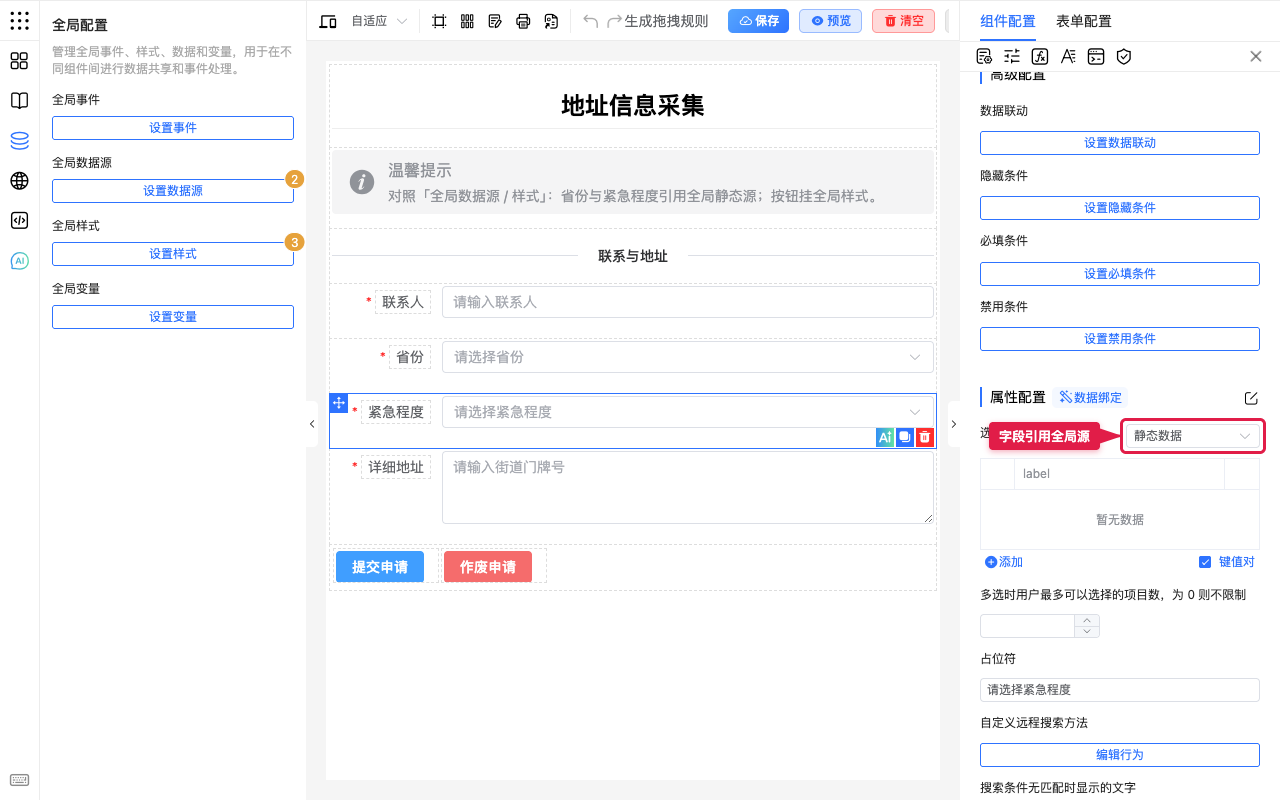Click the AI icon on selected 紧急程度 field
Image resolution: width=1280 pixels, height=800 pixels.
pyautogui.click(x=885, y=437)
